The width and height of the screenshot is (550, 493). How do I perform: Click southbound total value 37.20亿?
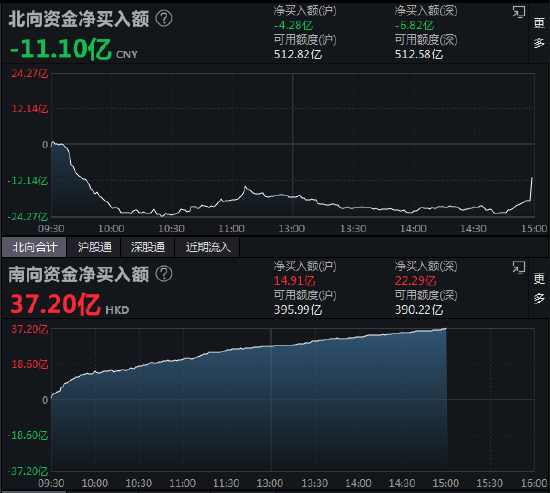55,304
